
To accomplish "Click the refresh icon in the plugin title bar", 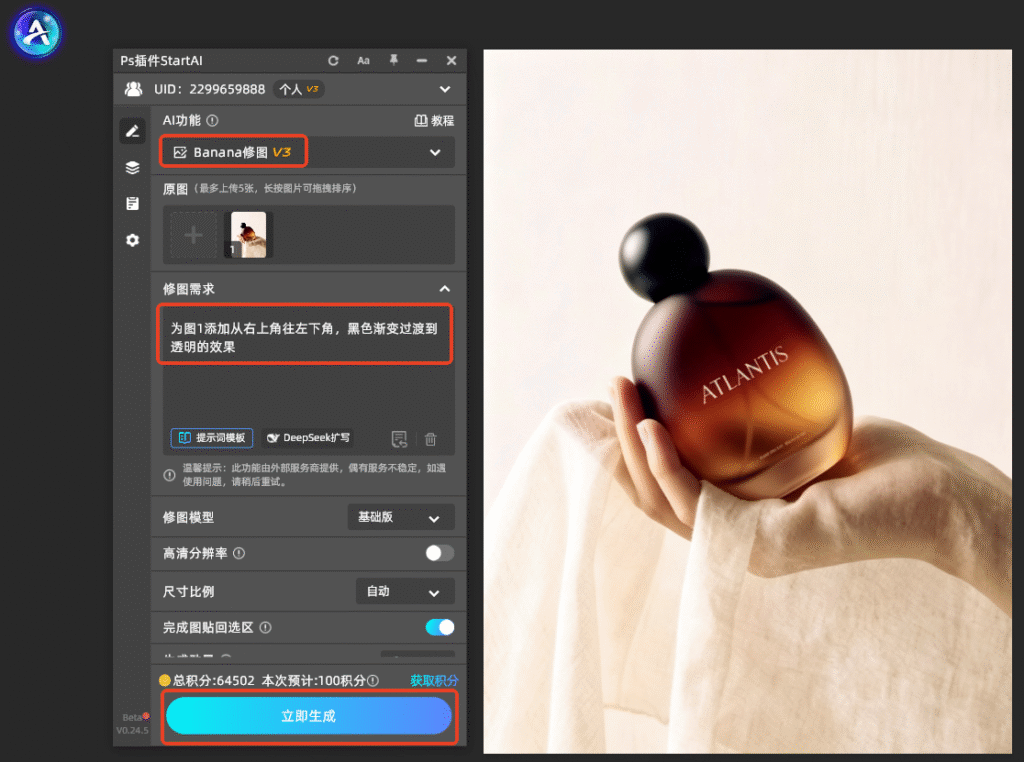I will click(x=333, y=61).
